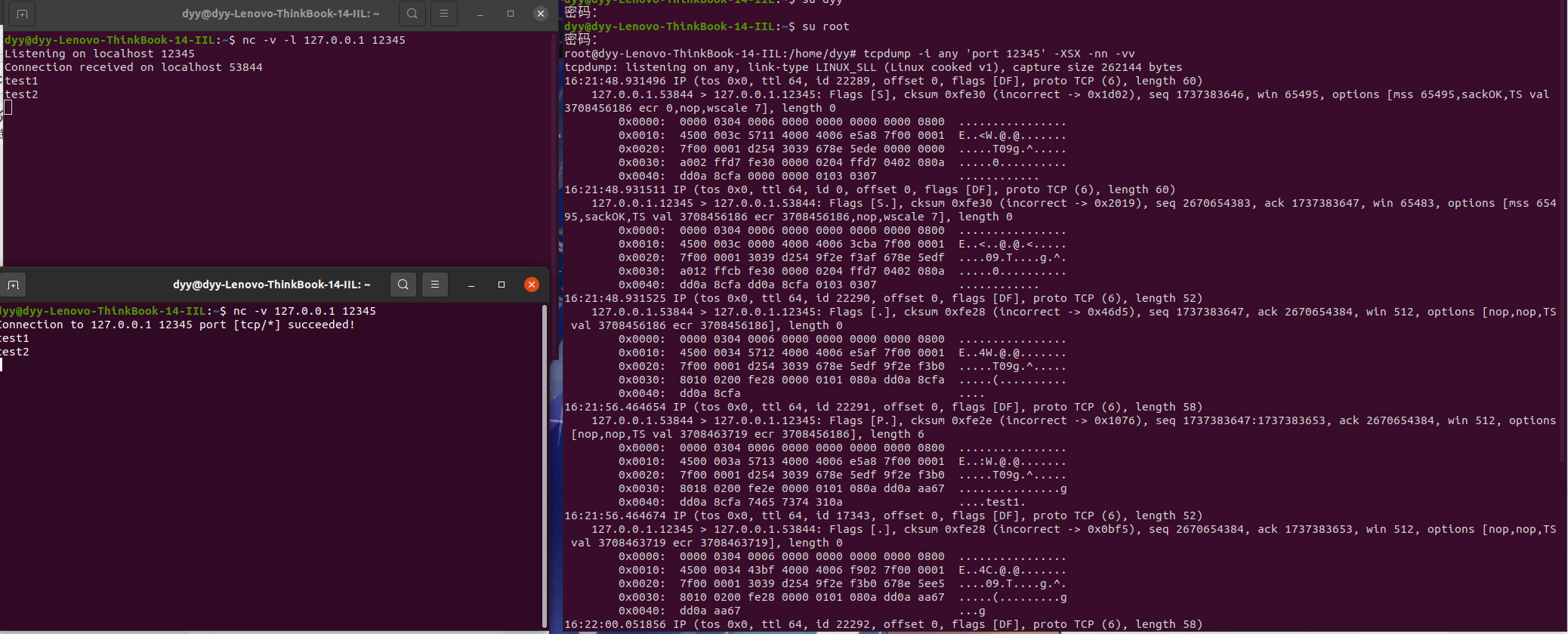Click scrollbar of the tcpdump terminal

[1563, 230]
